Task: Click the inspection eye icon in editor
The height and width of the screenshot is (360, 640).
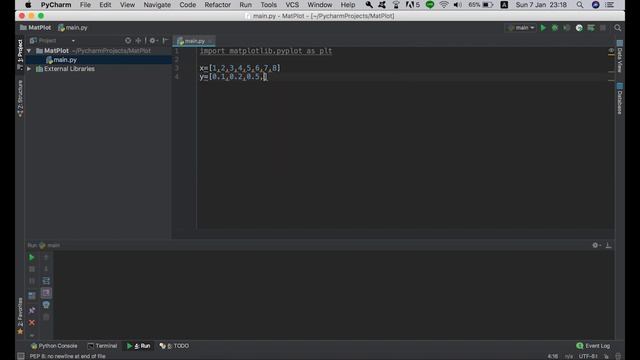Action: point(611,51)
